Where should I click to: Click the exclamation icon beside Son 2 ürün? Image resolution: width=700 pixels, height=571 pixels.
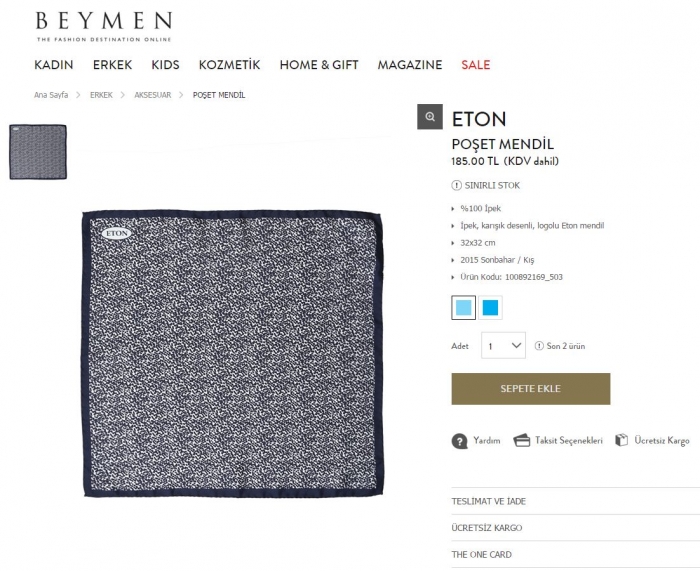(x=539, y=346)
